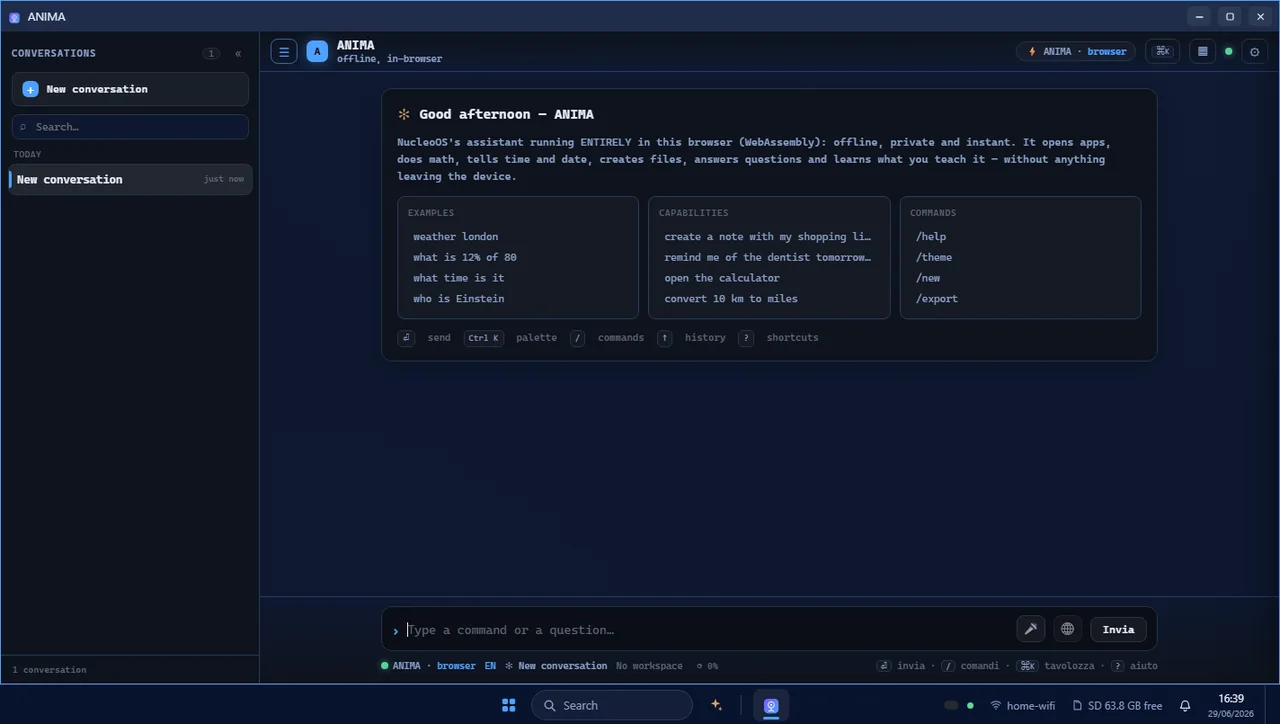This screenshot has height=724, width=1280.
Task: Select 'remind me of the dentist tomorrow…' capability
Action: click(769, 258)
